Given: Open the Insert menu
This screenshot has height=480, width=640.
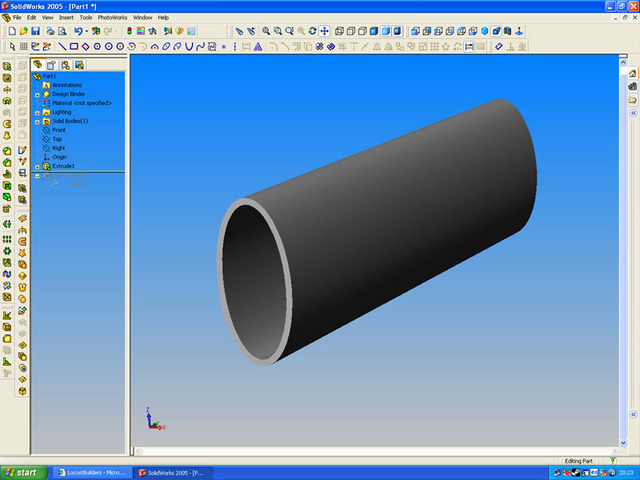Looking at the screenshot, I should (x=66, y=18).
